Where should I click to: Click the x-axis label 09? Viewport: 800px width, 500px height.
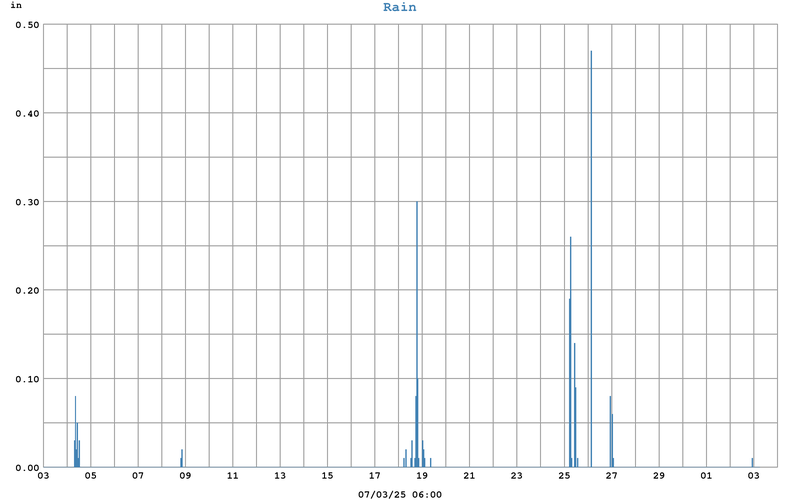[x=185, y=476]
